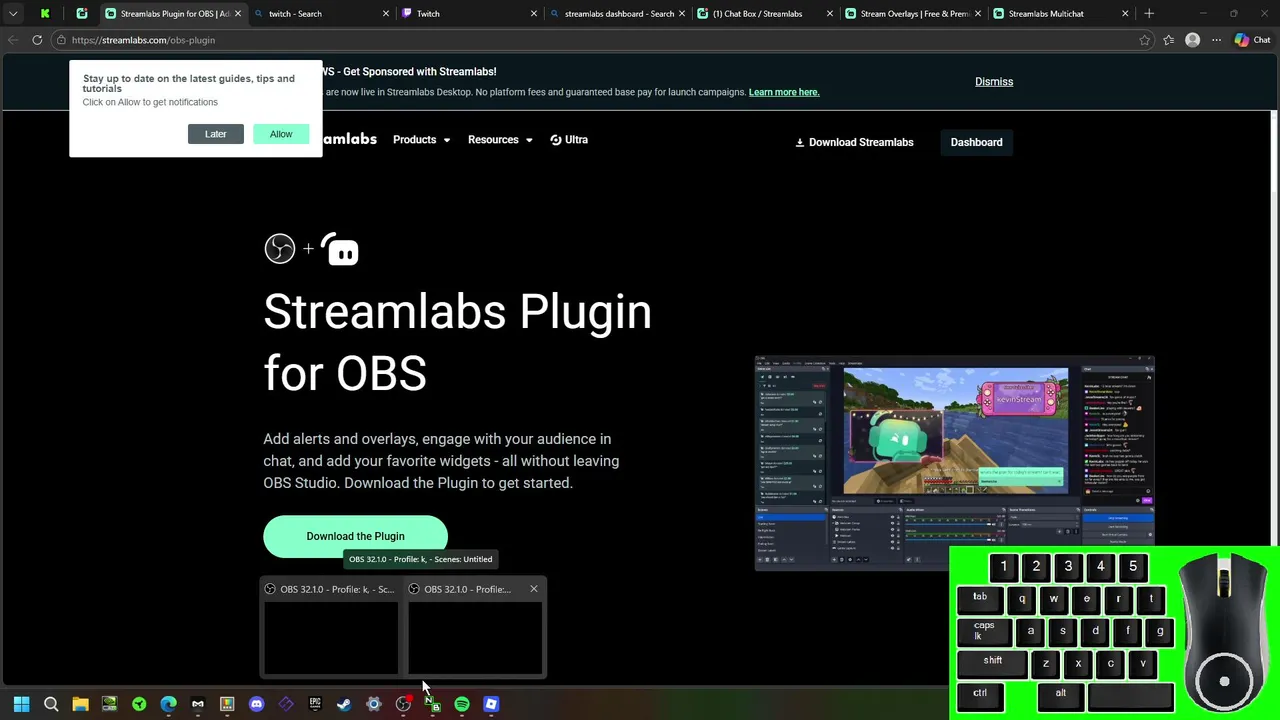Click the Download the Plugin button
Screen dimensions: 1280x720
coord(355,536)
